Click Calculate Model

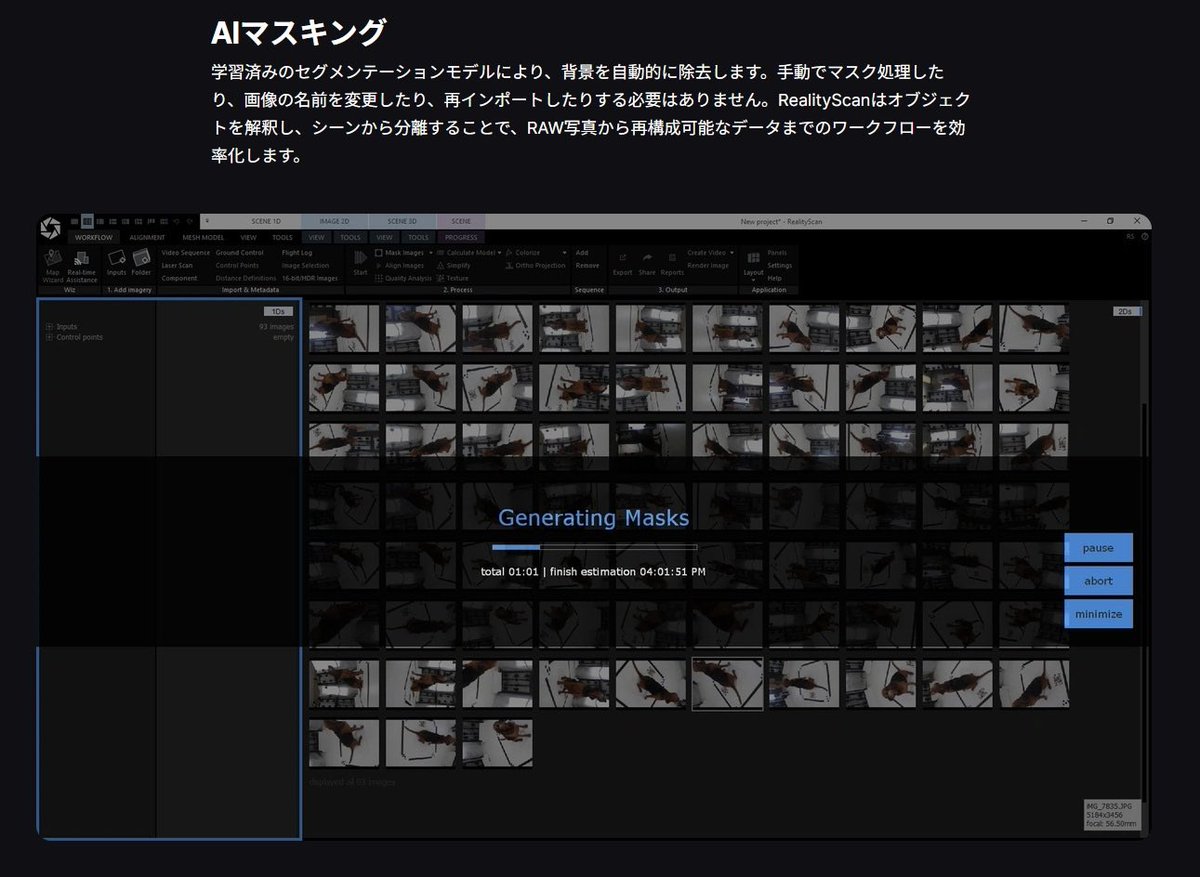pos(465,253)
